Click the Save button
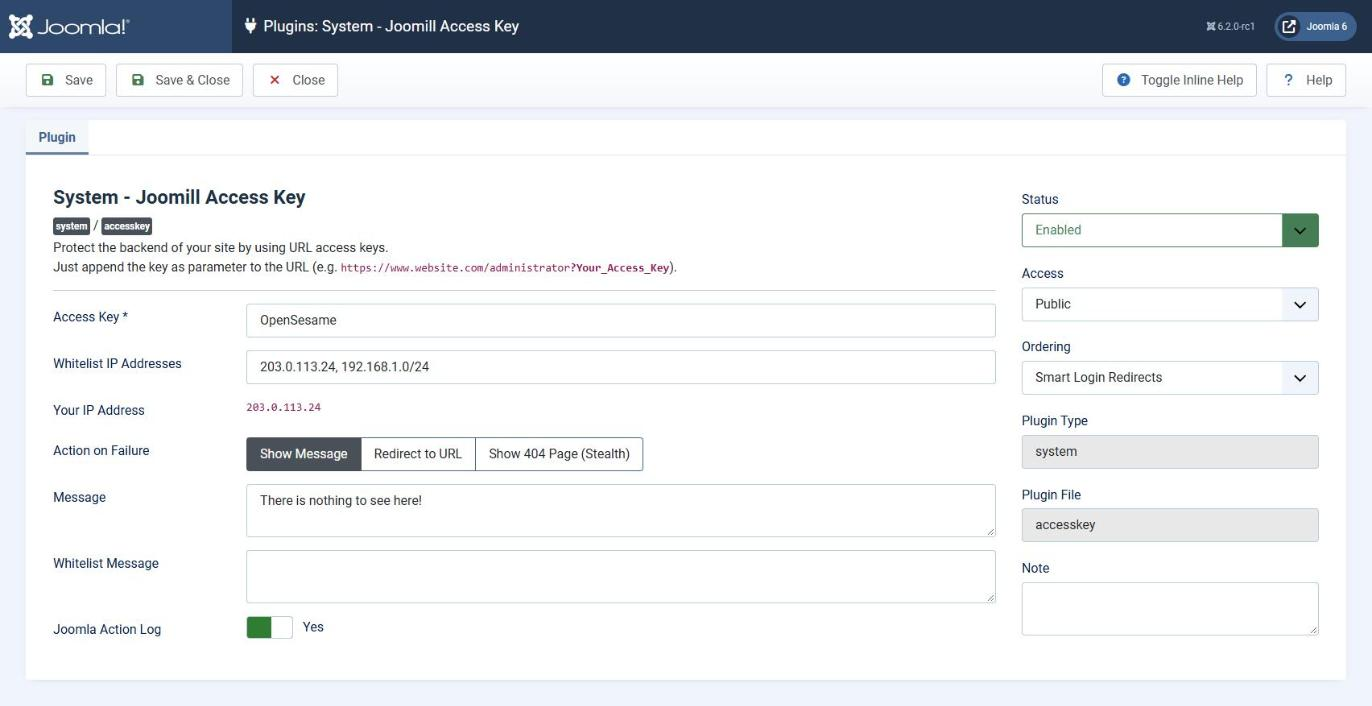The width and height of the screenshot is (1372, 706). pos(66,80)
